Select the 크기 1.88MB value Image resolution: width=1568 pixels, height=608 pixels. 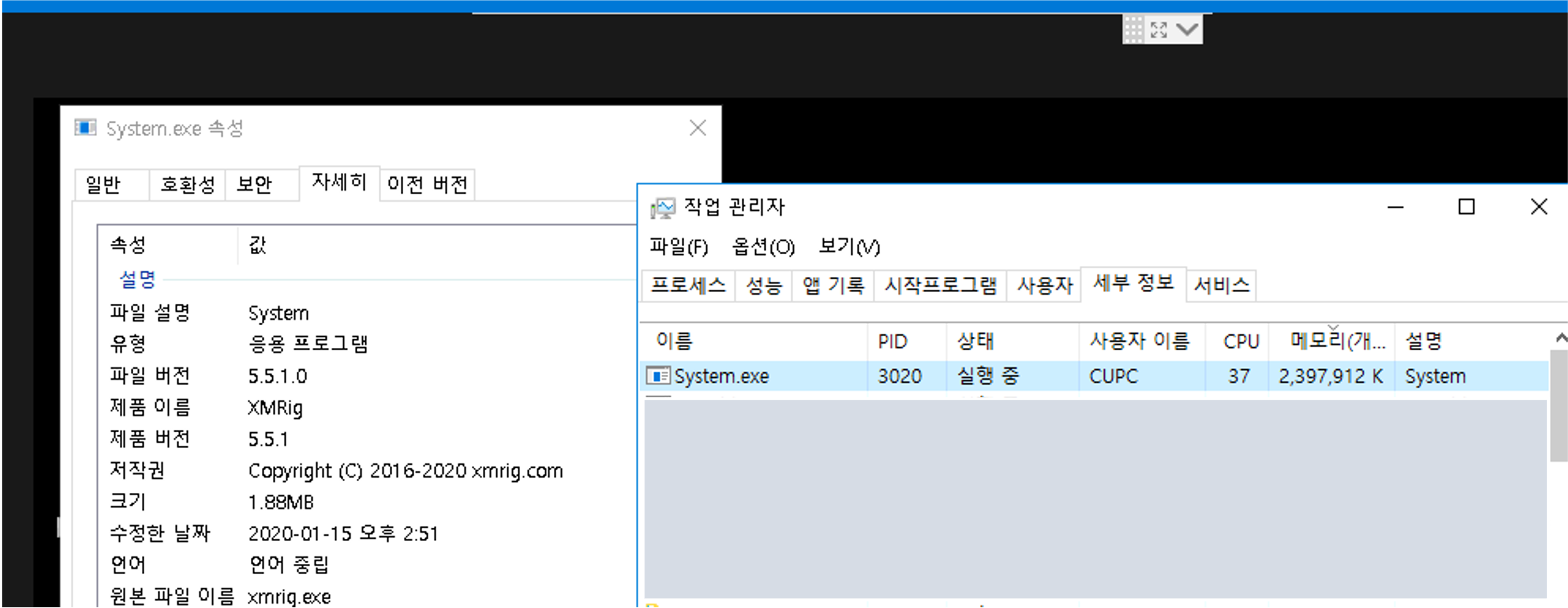[x=280, y=502]
